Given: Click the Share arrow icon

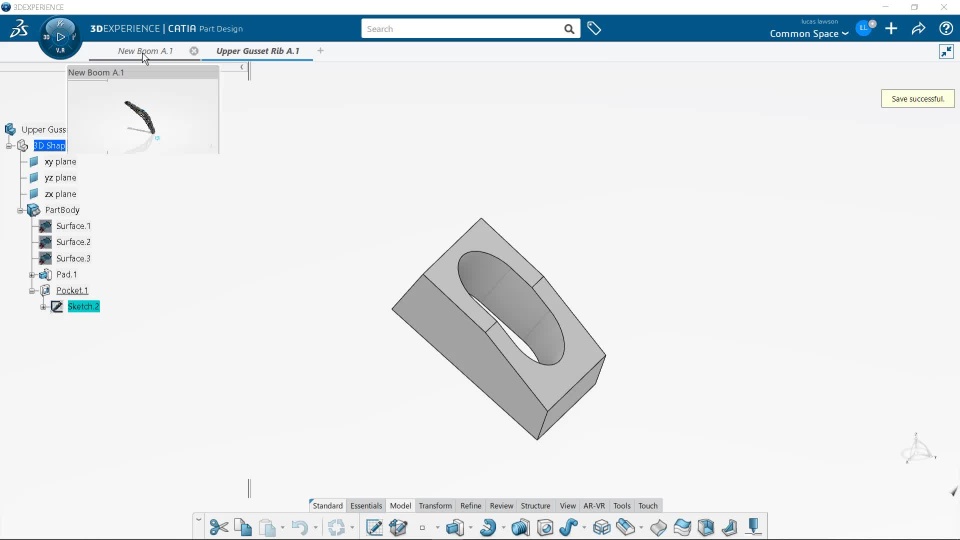Looking at the screenshot, I should pyautogui.click(x=918, y=28).
